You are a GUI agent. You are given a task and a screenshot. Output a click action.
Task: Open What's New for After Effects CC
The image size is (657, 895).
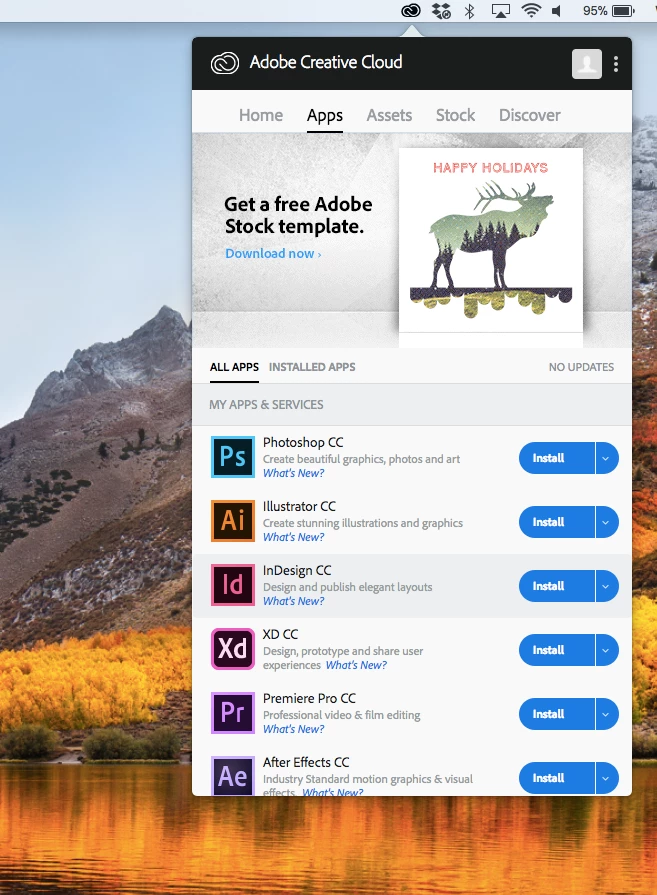tap(332, 792)
